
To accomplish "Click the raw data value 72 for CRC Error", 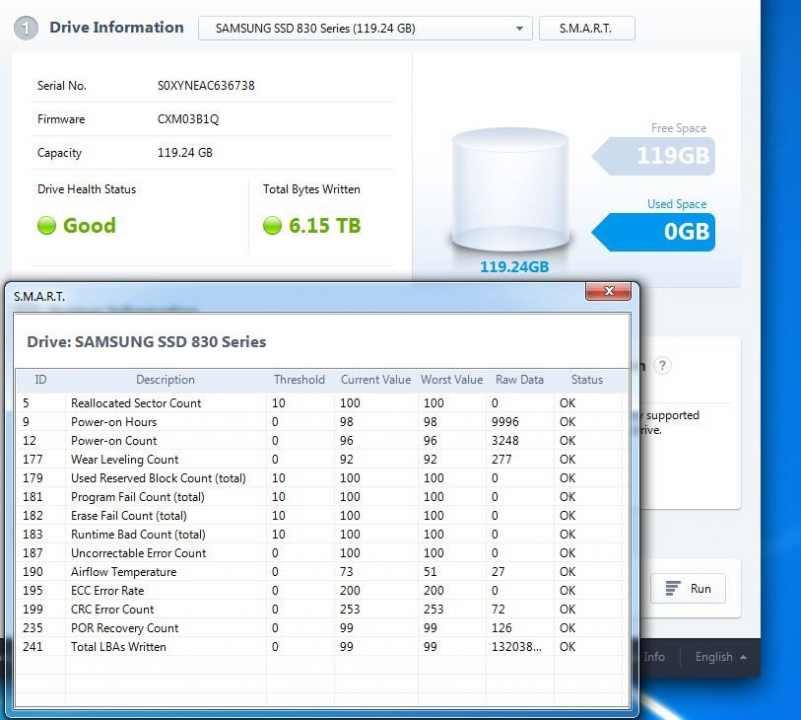I will point(498,609).
